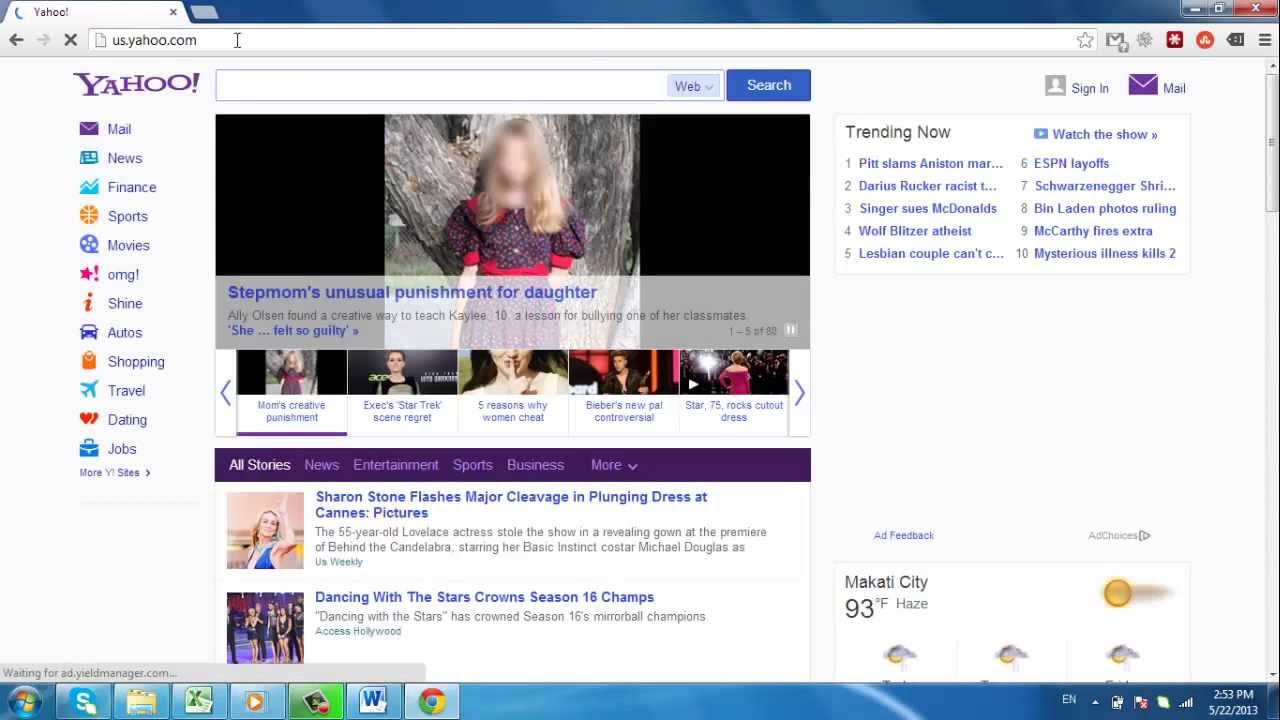Click the Dating heart icon
This screenshot has height=720, width=1280.
click(x=89, y=419)
